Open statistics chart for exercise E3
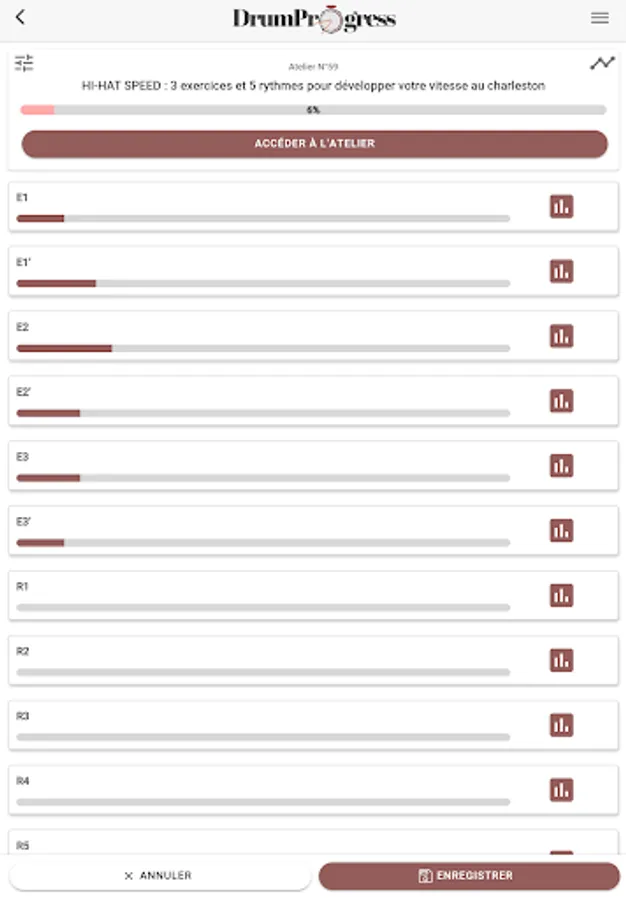 coord(561,466)
